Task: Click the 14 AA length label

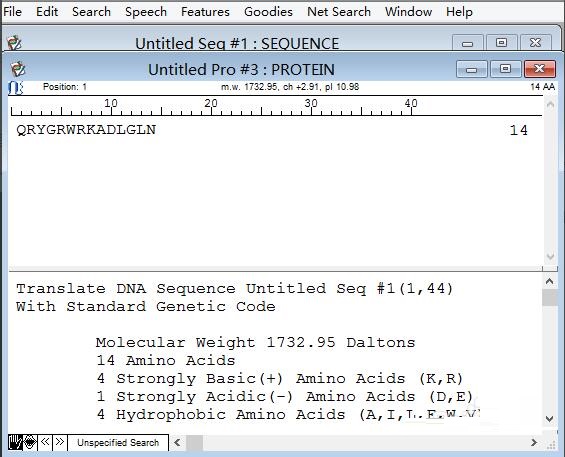Action: pos(542,87)
